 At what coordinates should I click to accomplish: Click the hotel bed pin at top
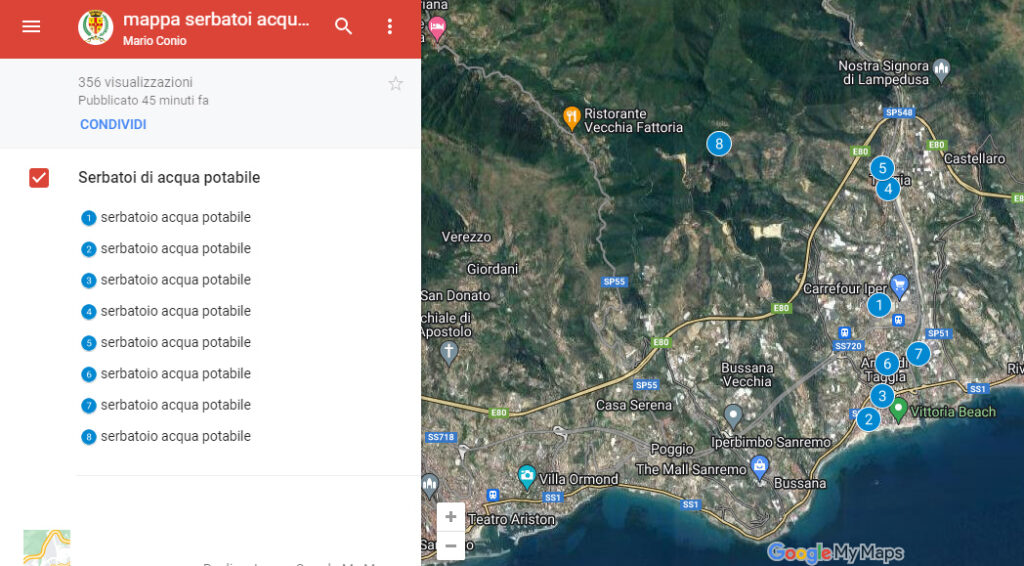click(x=437, y=29)
